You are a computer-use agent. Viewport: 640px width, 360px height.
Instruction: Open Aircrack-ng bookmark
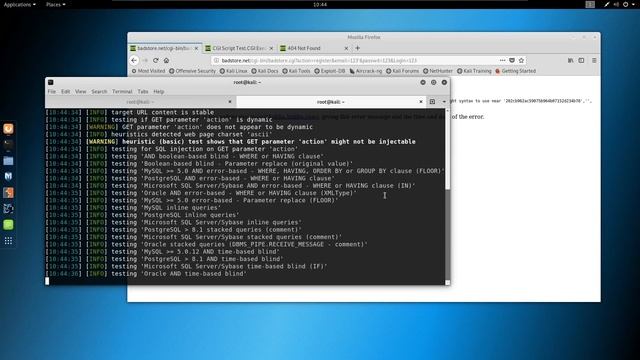coord(366,71)
